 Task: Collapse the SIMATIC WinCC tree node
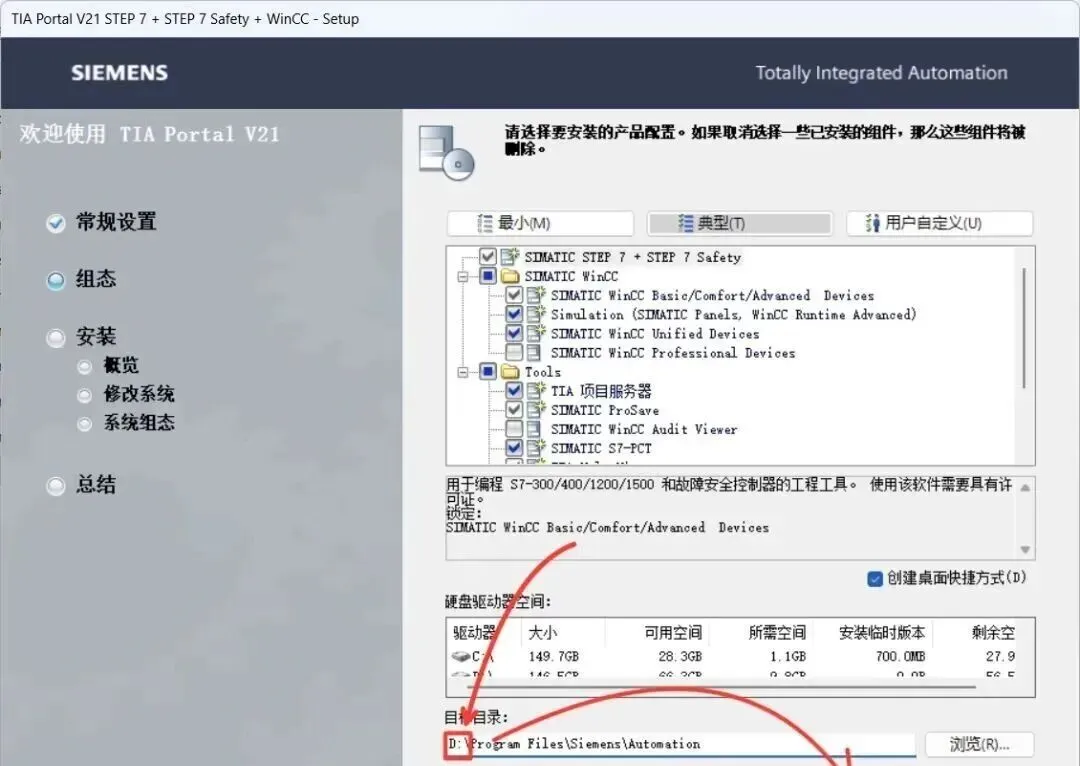pos(463,277)
